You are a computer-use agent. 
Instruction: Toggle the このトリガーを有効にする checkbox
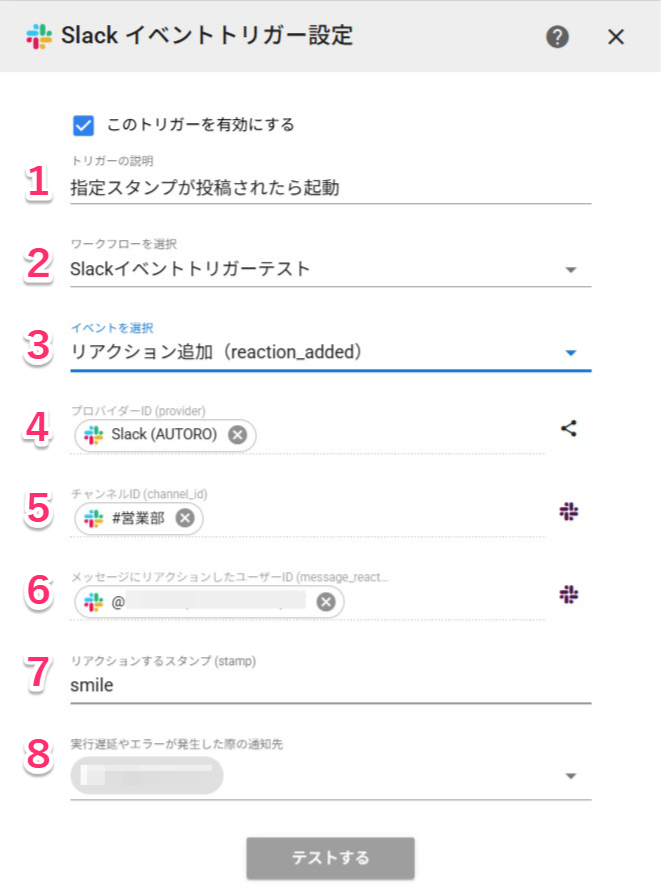click(84, 125)
